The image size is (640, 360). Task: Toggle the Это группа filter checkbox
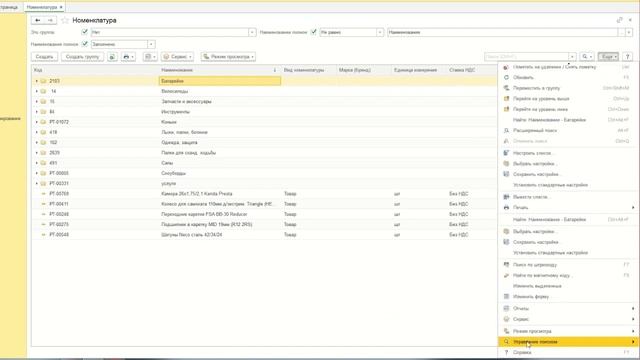click(x=84, y=32)
